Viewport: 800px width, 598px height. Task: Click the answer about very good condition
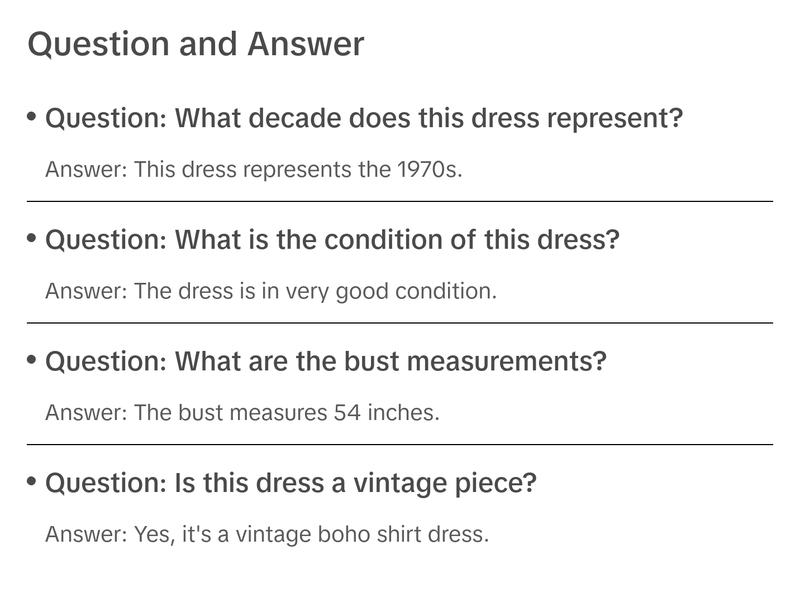coord(271,291)
